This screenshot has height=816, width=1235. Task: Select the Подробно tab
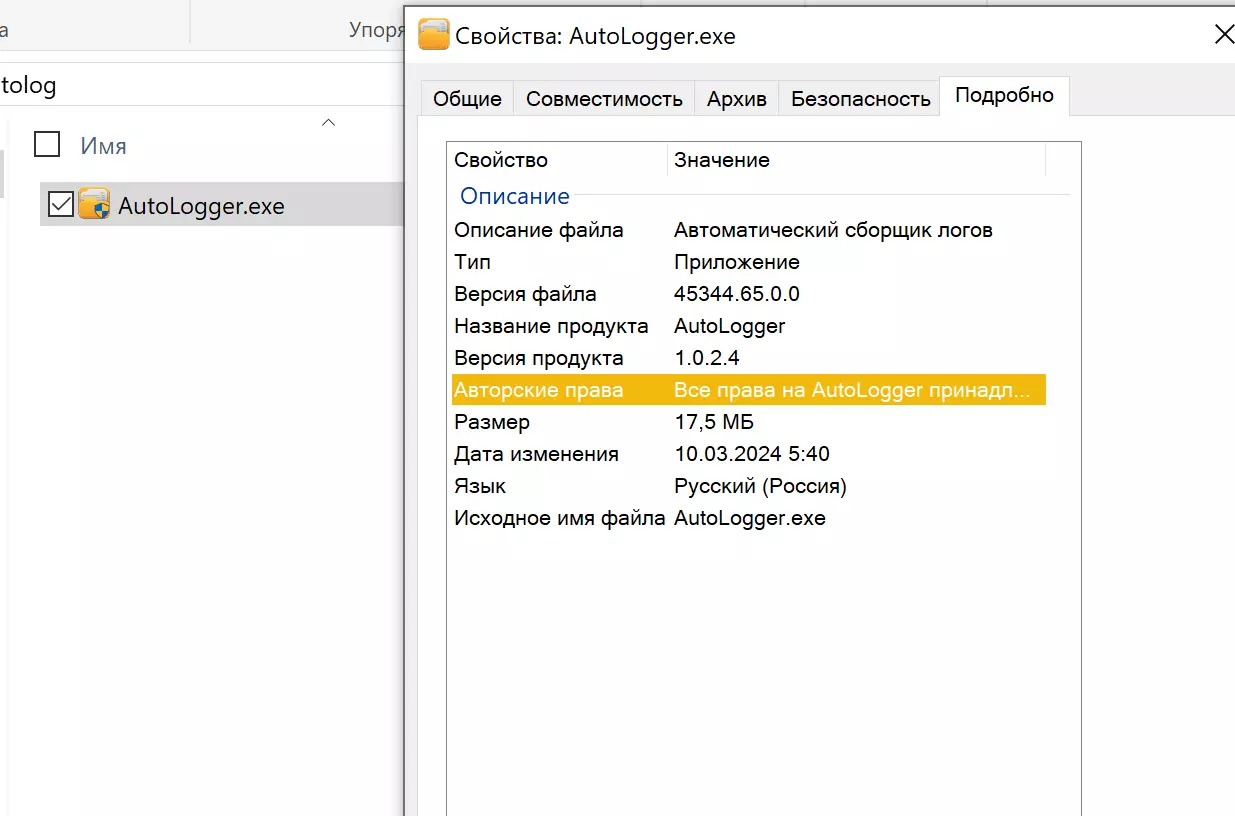(x=1004, y=96)
